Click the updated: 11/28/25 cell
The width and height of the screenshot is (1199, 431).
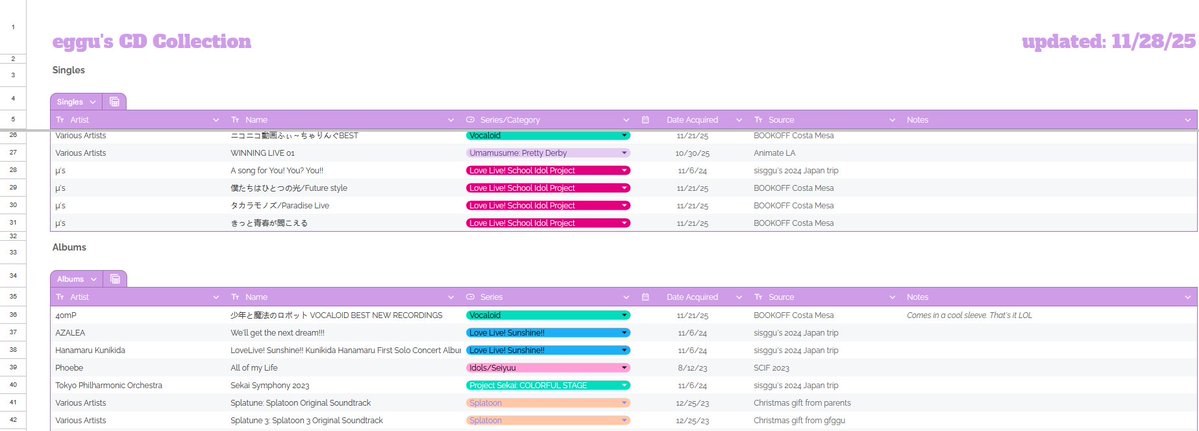coord(1109,41)
